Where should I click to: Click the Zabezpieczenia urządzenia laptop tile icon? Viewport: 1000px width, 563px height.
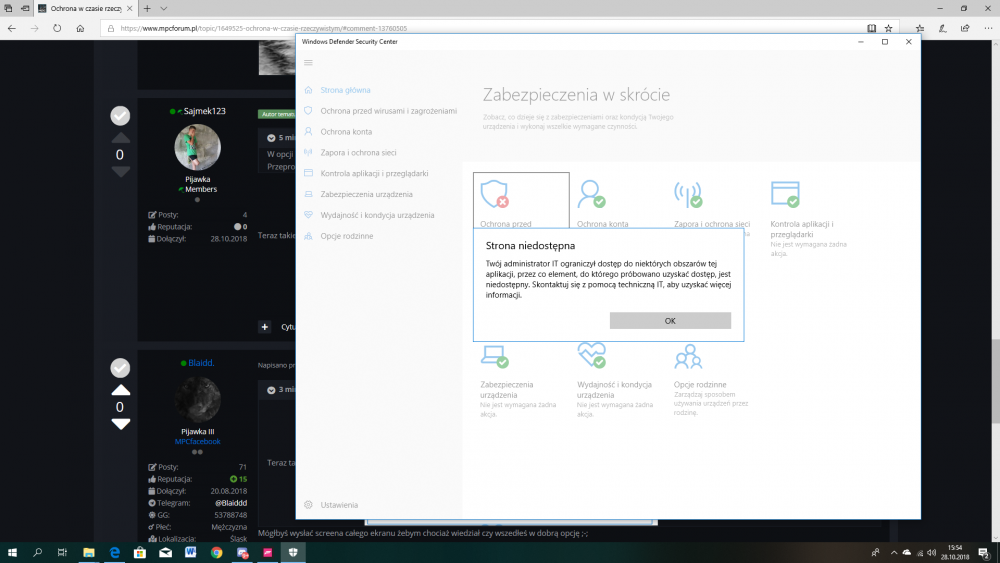[495, 356]
